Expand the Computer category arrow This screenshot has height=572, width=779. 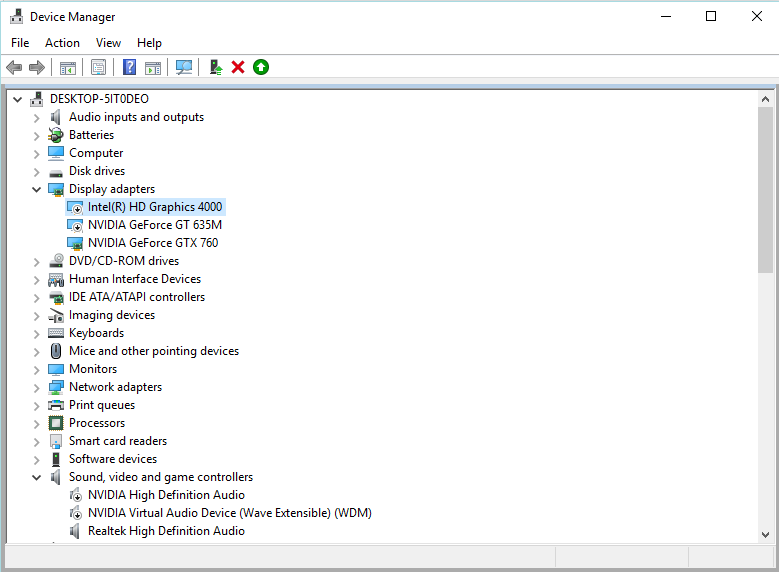pos(36,154)
